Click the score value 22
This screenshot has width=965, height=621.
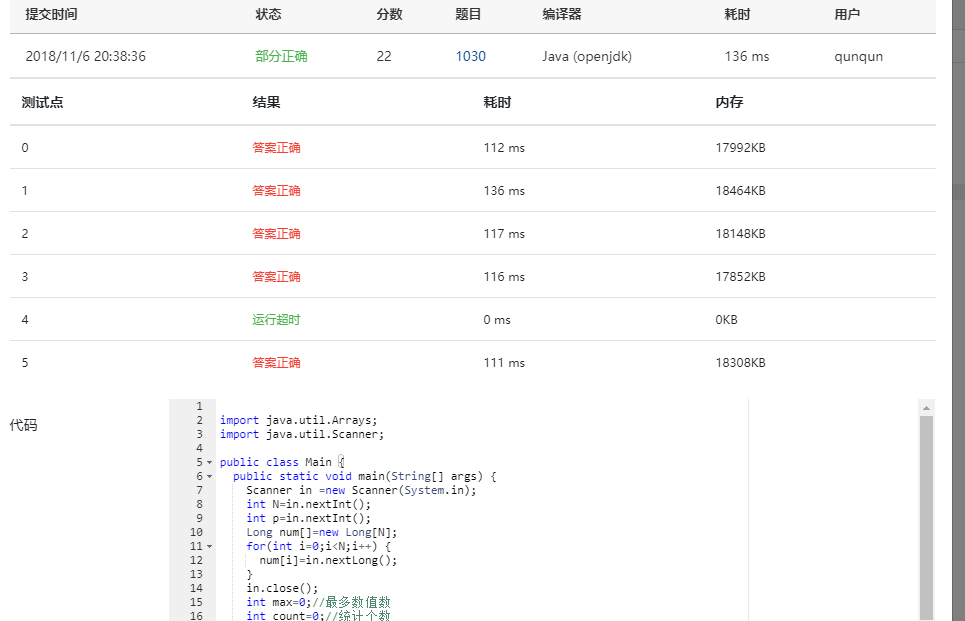pos(384,56)
